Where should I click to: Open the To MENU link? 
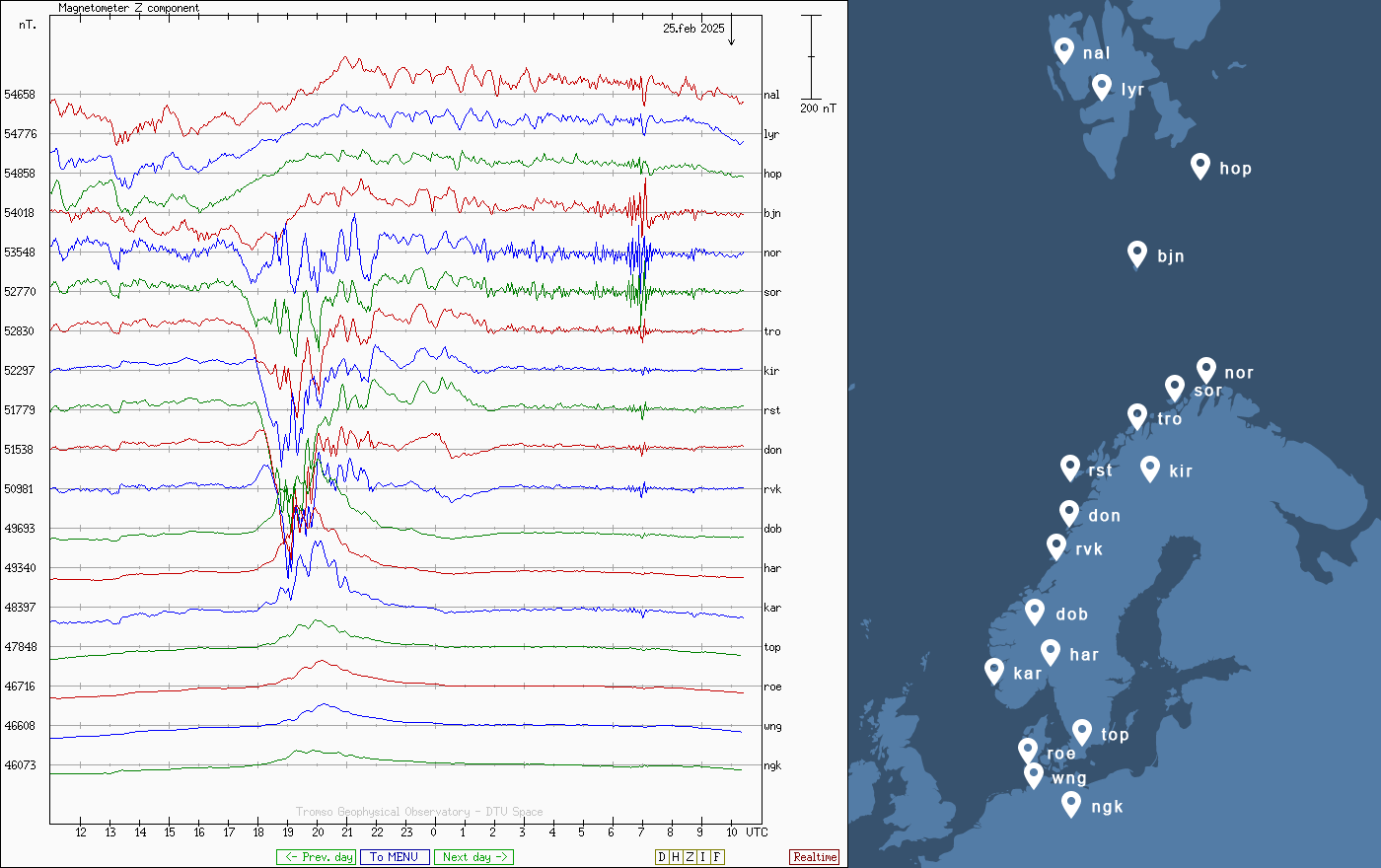(395, 857)
